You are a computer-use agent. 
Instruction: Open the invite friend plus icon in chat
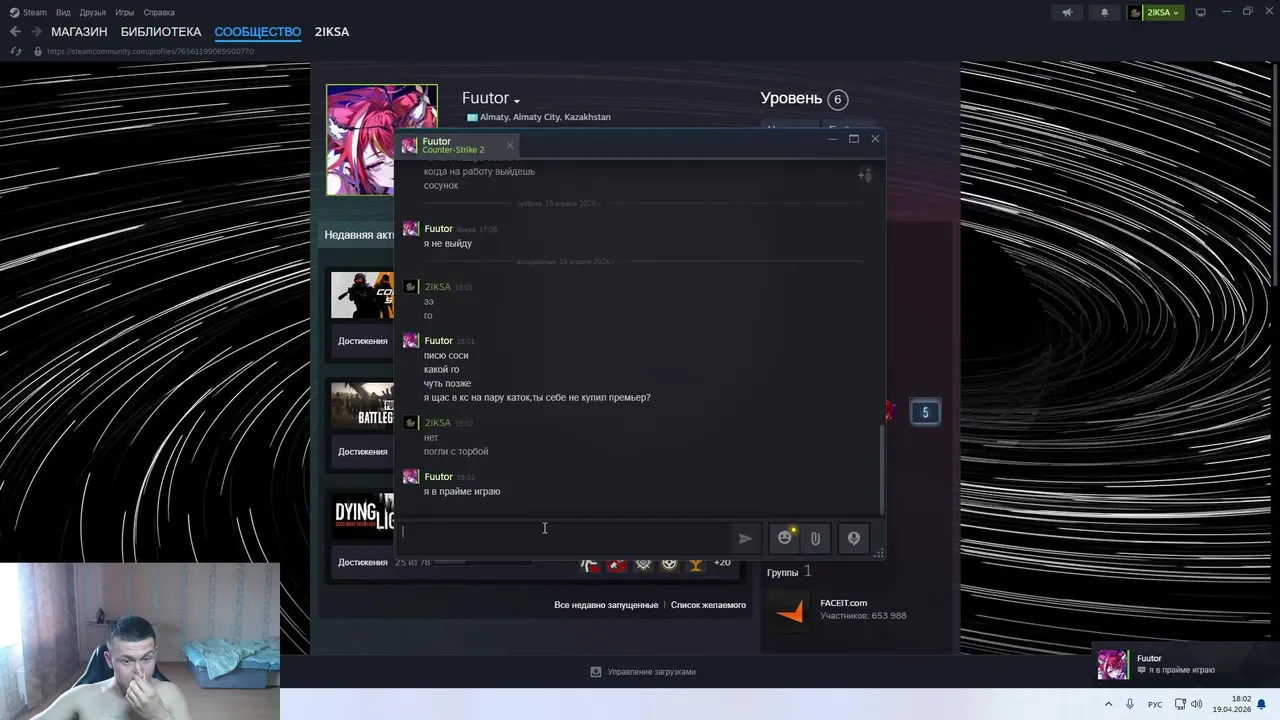(865, 175)
